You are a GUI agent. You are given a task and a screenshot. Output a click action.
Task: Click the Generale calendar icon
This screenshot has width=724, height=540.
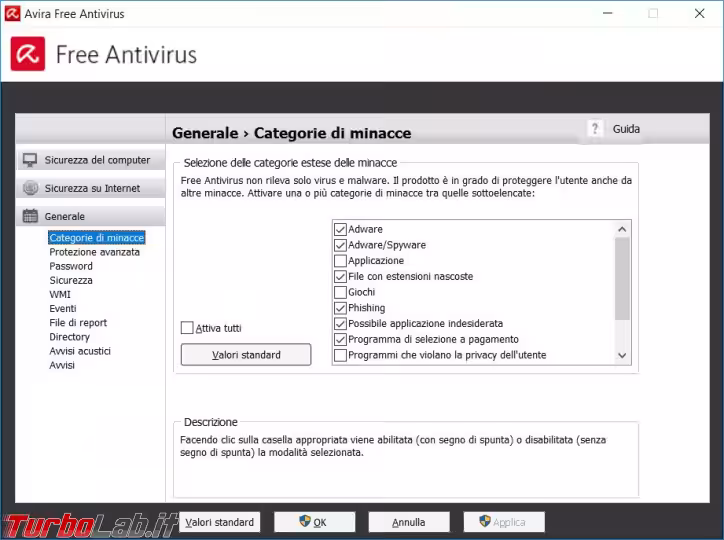(30, 216)
